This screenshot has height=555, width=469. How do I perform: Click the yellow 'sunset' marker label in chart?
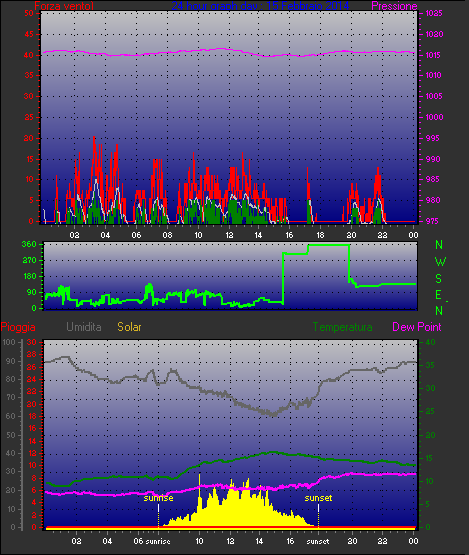[318, 498]
